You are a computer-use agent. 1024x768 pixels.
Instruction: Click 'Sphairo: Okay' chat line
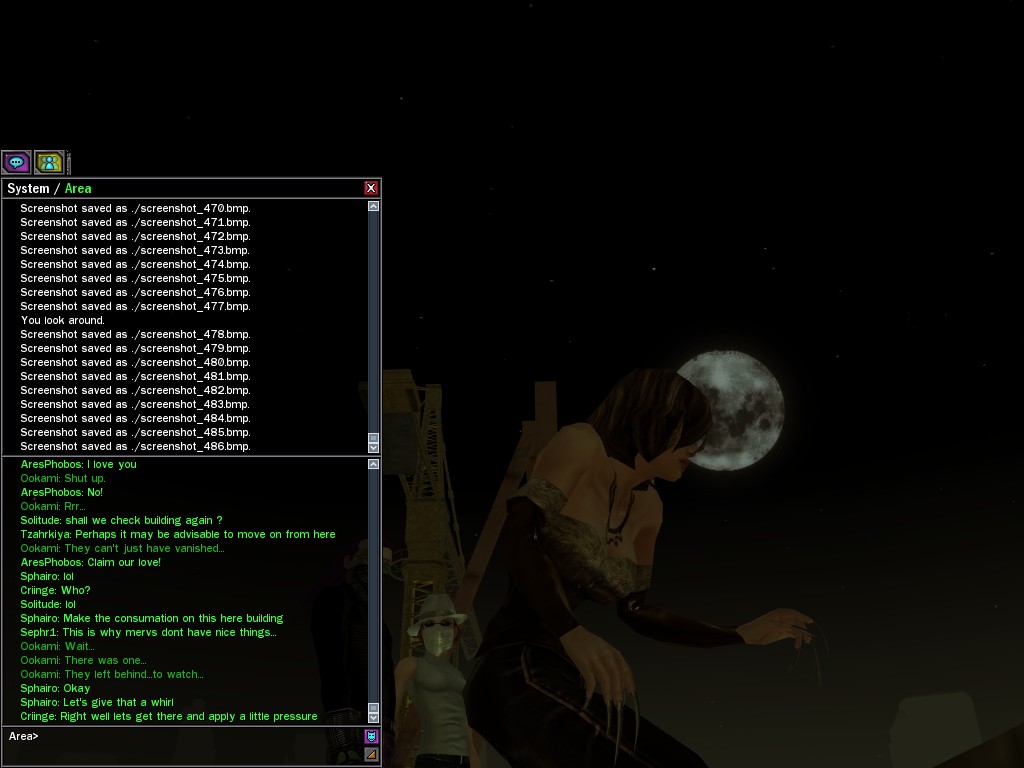[x=56, y=688]
